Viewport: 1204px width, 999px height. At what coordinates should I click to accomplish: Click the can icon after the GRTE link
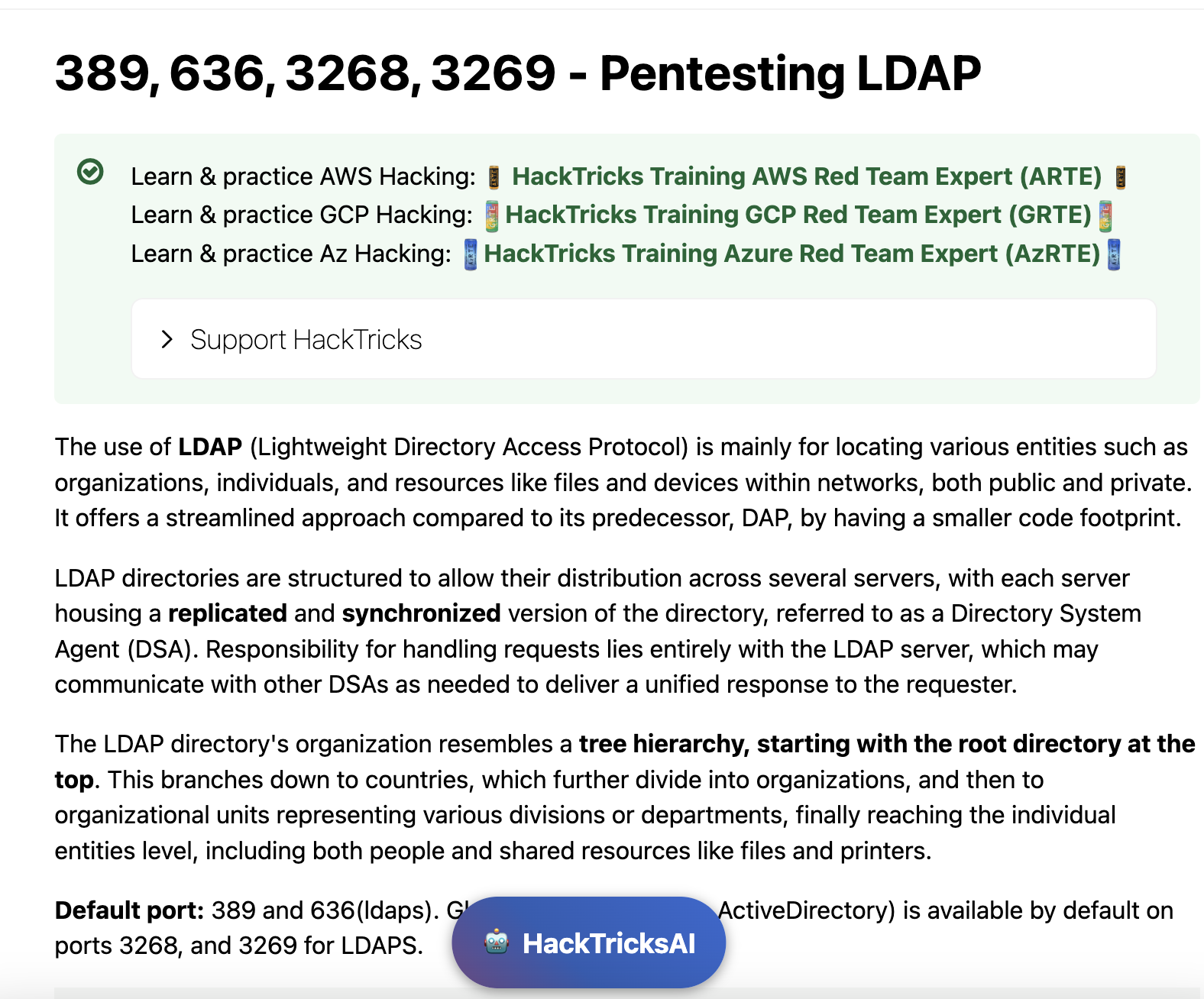click(1105, 216)
